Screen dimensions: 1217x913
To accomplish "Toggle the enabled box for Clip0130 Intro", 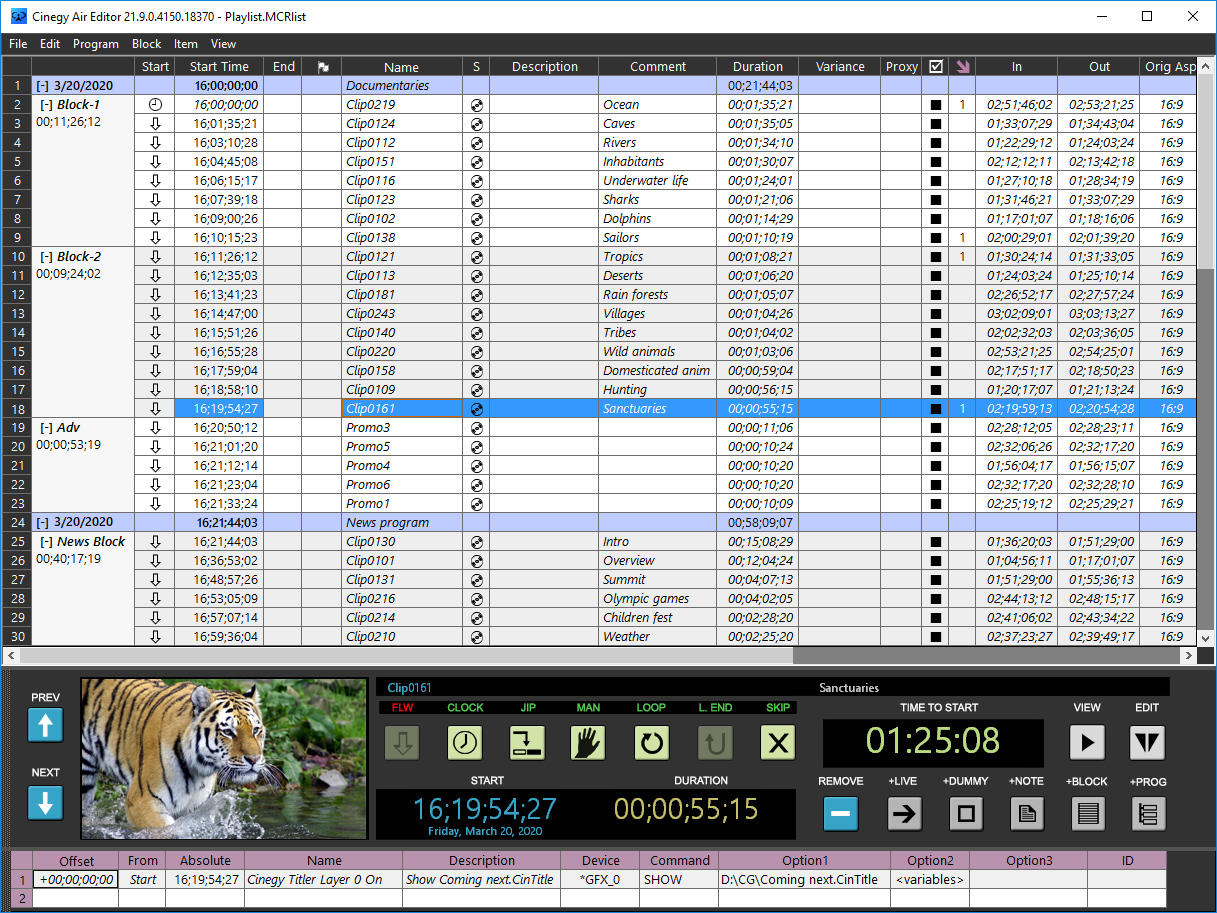I will [x=936, y=542].
